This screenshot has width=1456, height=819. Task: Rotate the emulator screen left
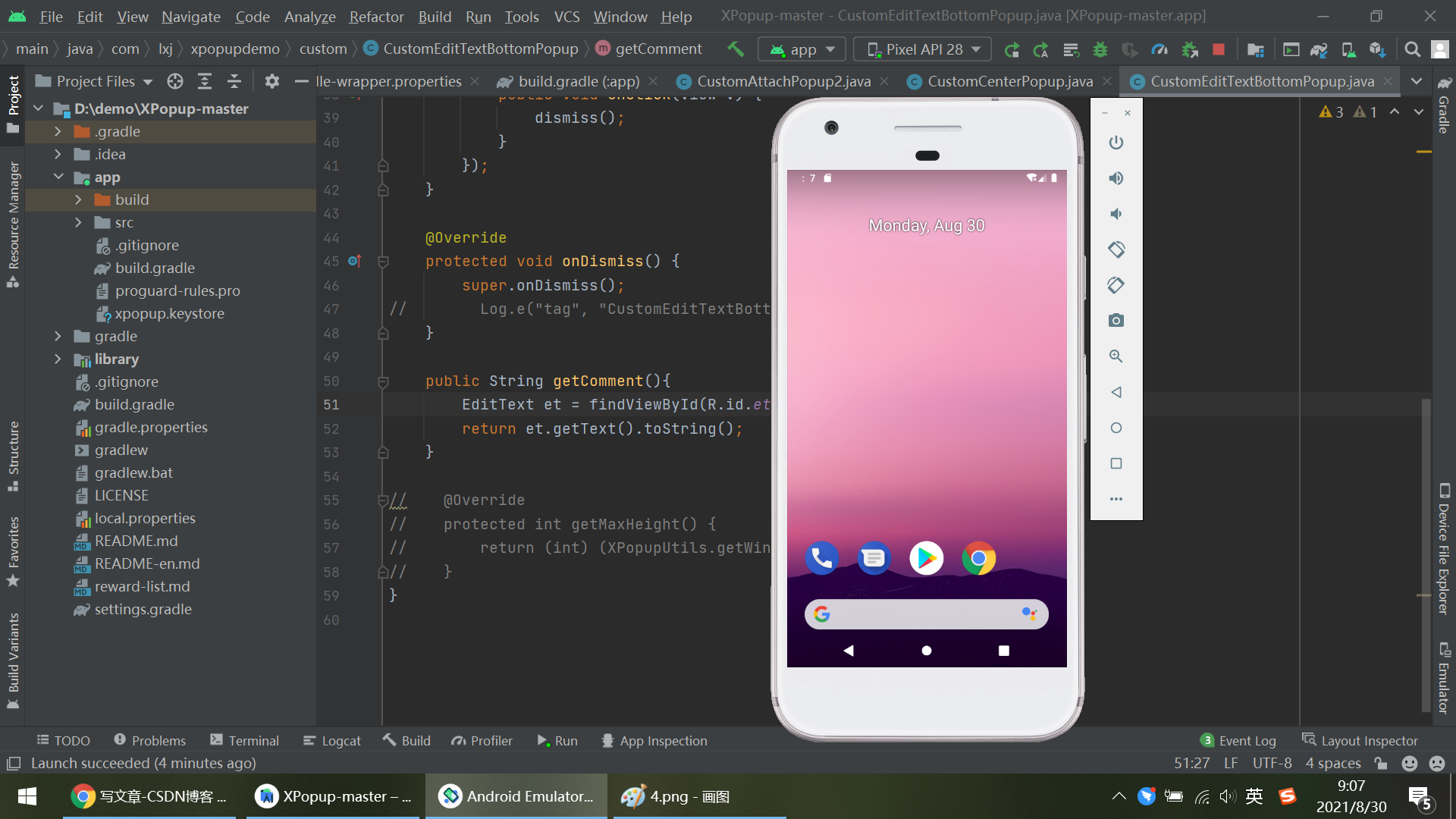coord(1116,249)
